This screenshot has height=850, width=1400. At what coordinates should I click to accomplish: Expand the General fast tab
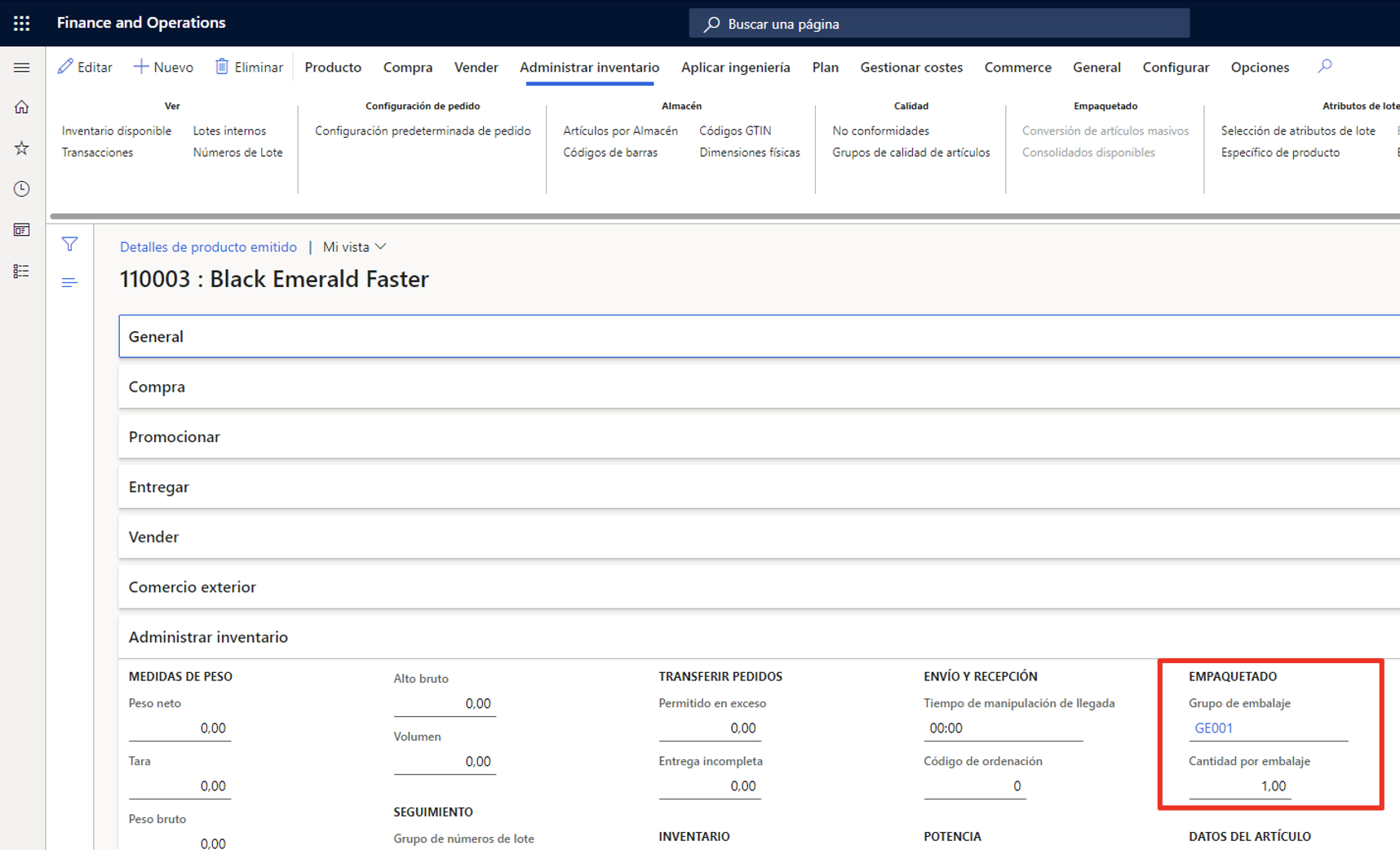point(759,336)
